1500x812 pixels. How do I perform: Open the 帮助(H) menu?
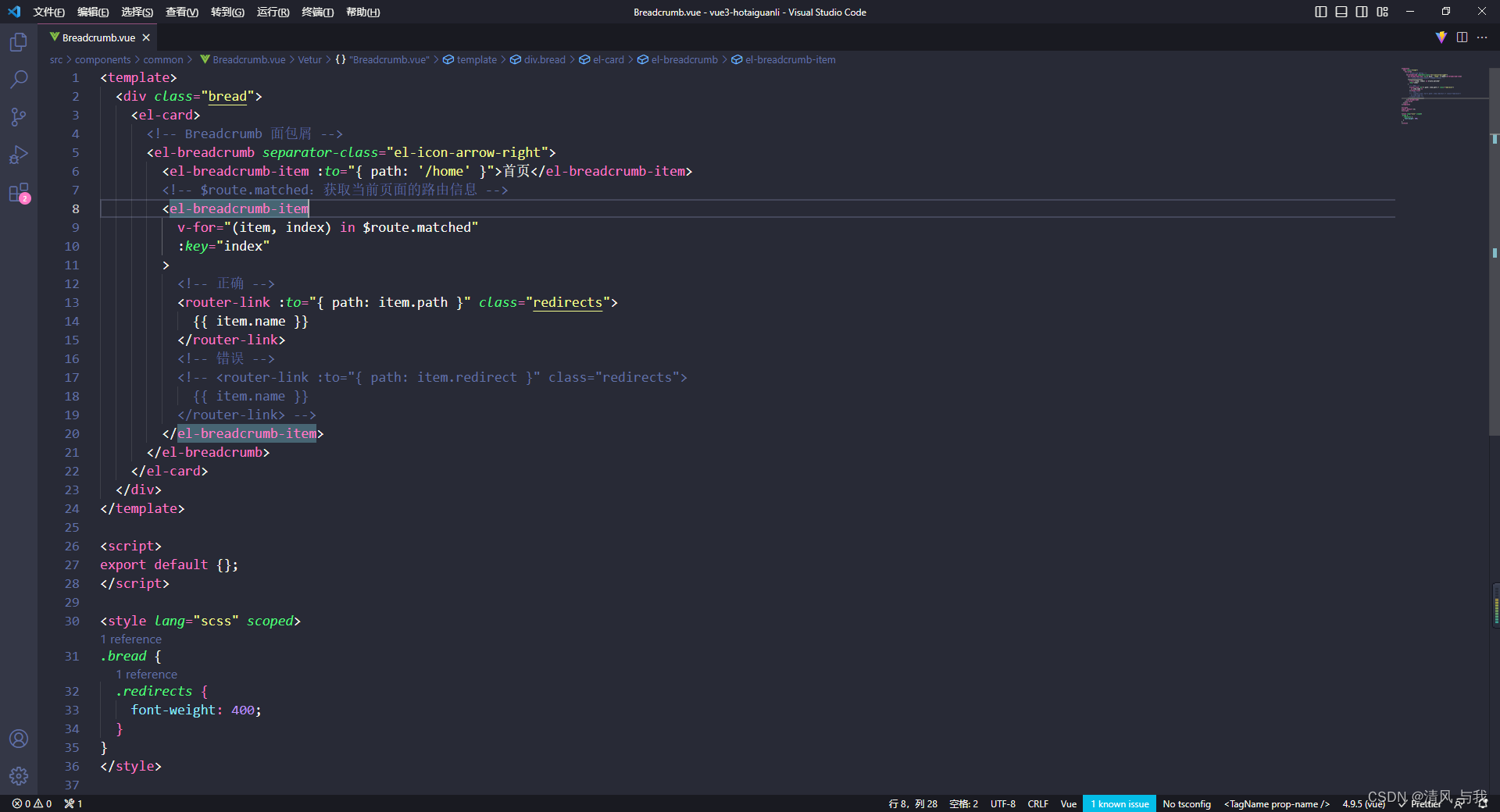[362, 12]
